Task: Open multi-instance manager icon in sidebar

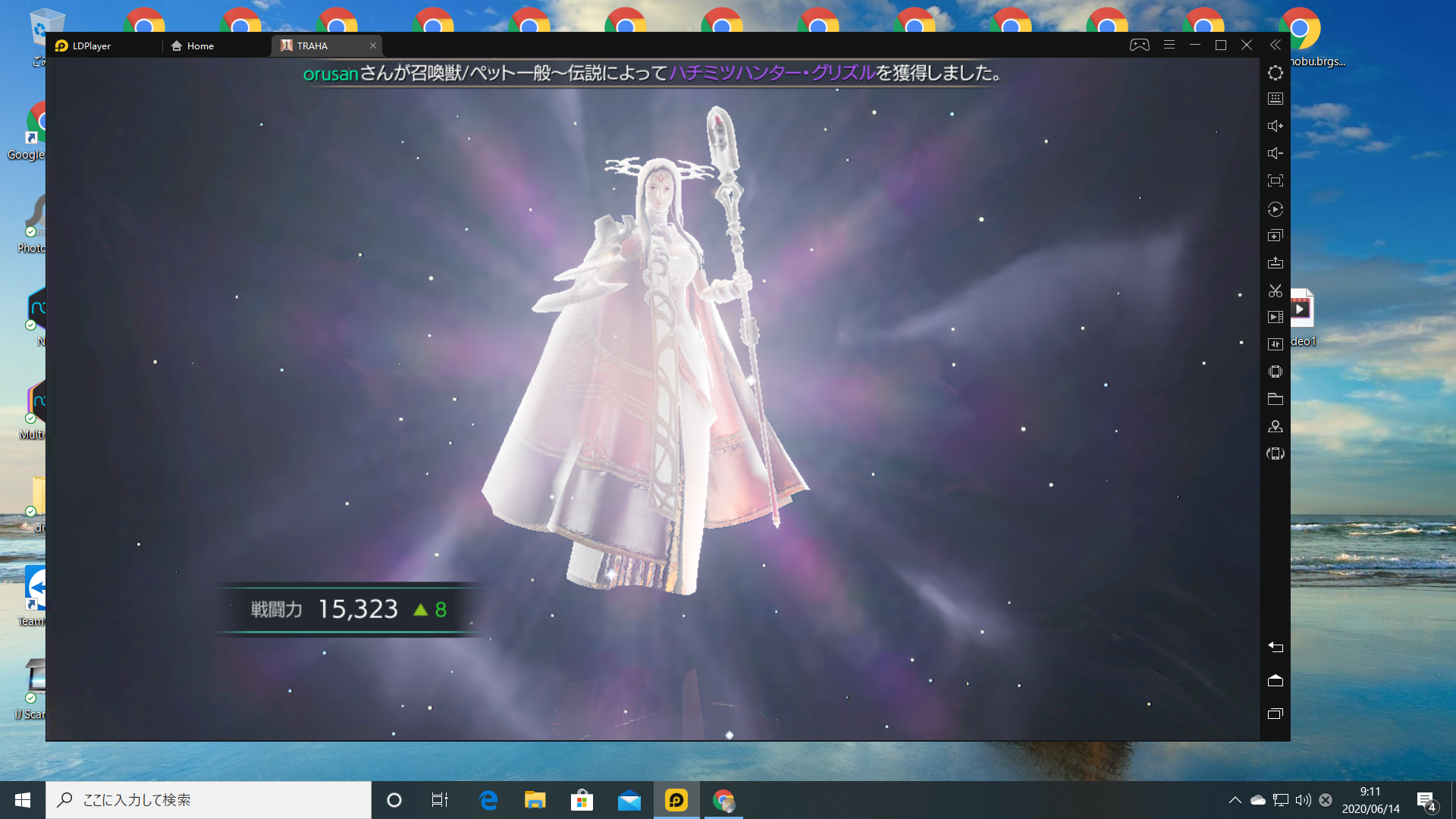Action: 1276,236
